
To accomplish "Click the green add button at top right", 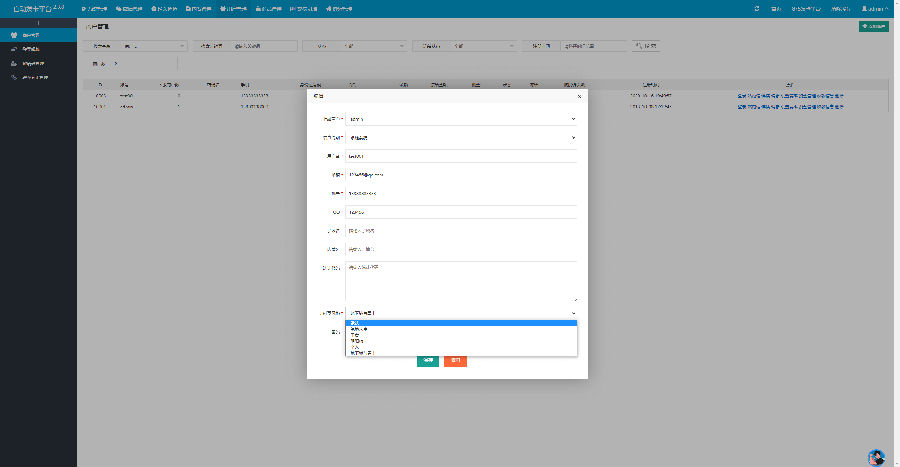I will (873, 26).
